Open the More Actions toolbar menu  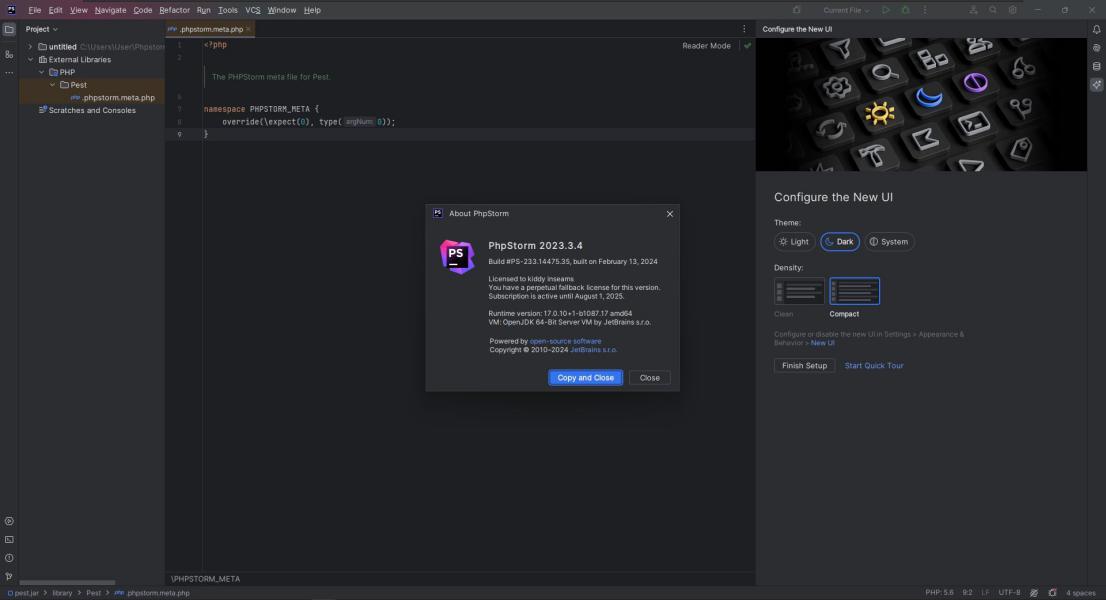925,10
